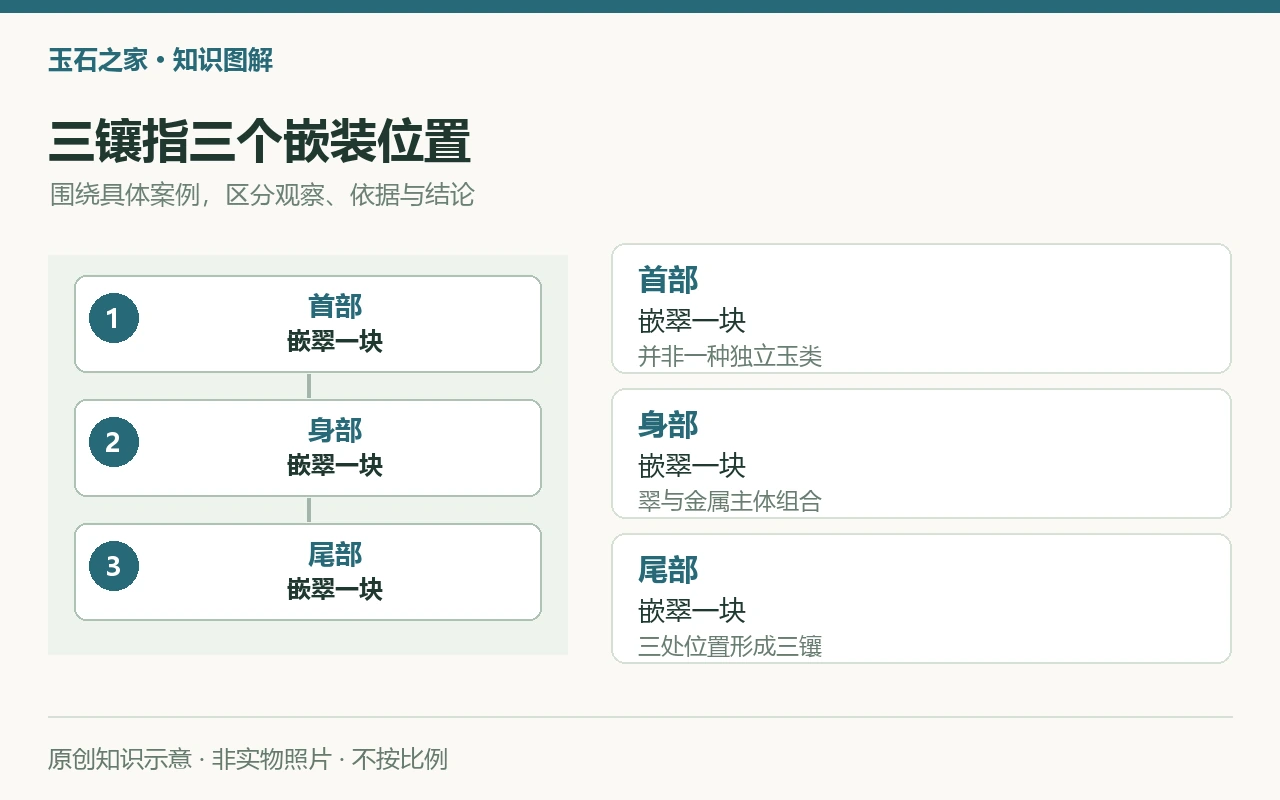Click 尾部 heading in the right-side card
The height and width of the screenshot is (800, 1280).
tap(668, 570)
